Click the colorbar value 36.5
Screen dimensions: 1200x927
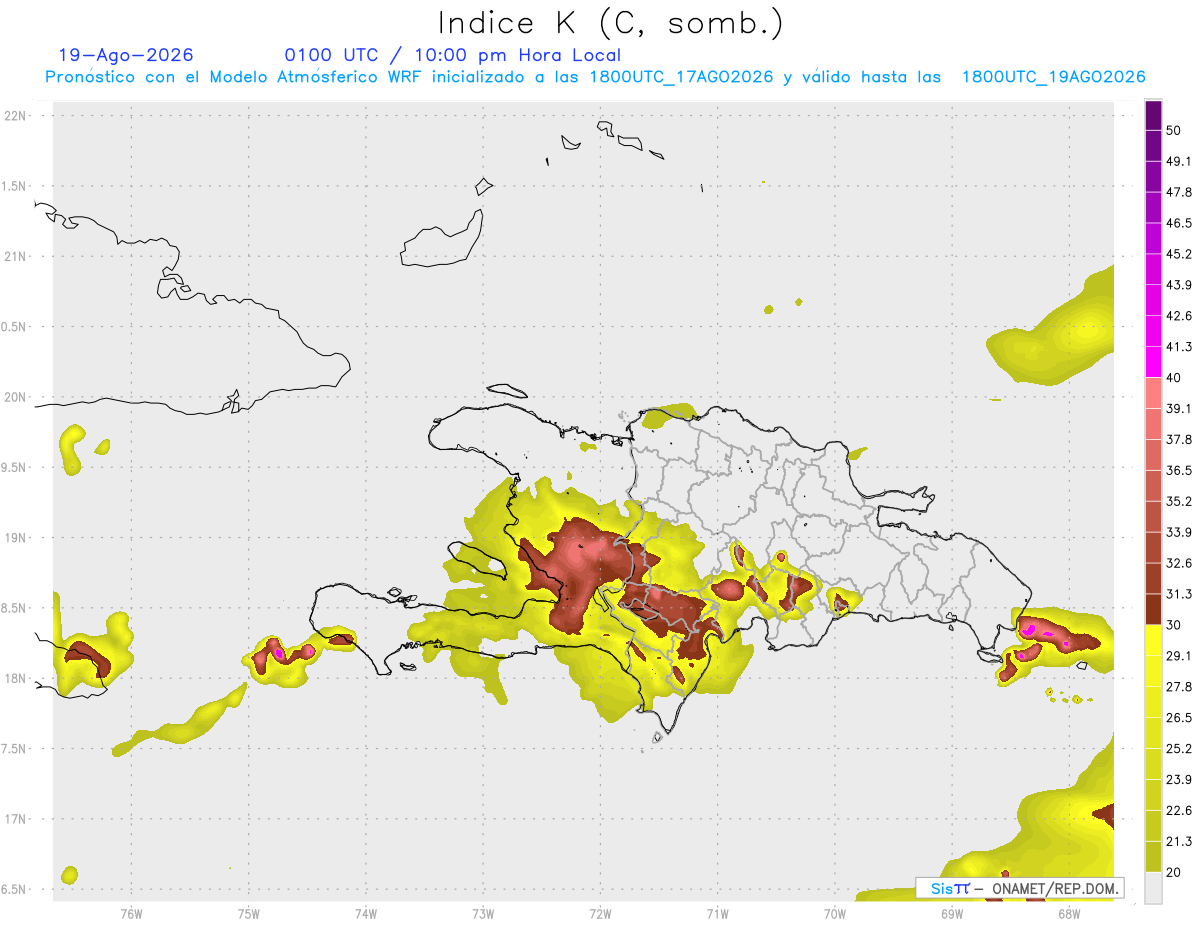(1179, 470)
